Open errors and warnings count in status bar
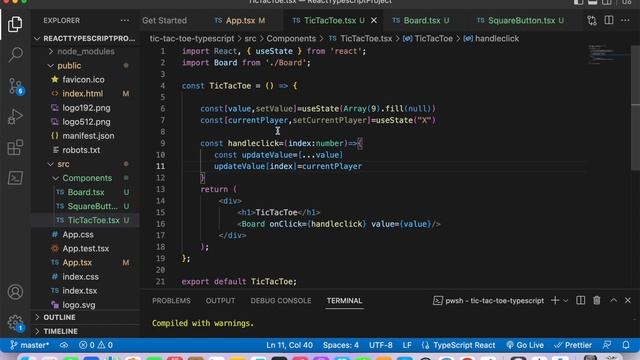 (96, 345)
